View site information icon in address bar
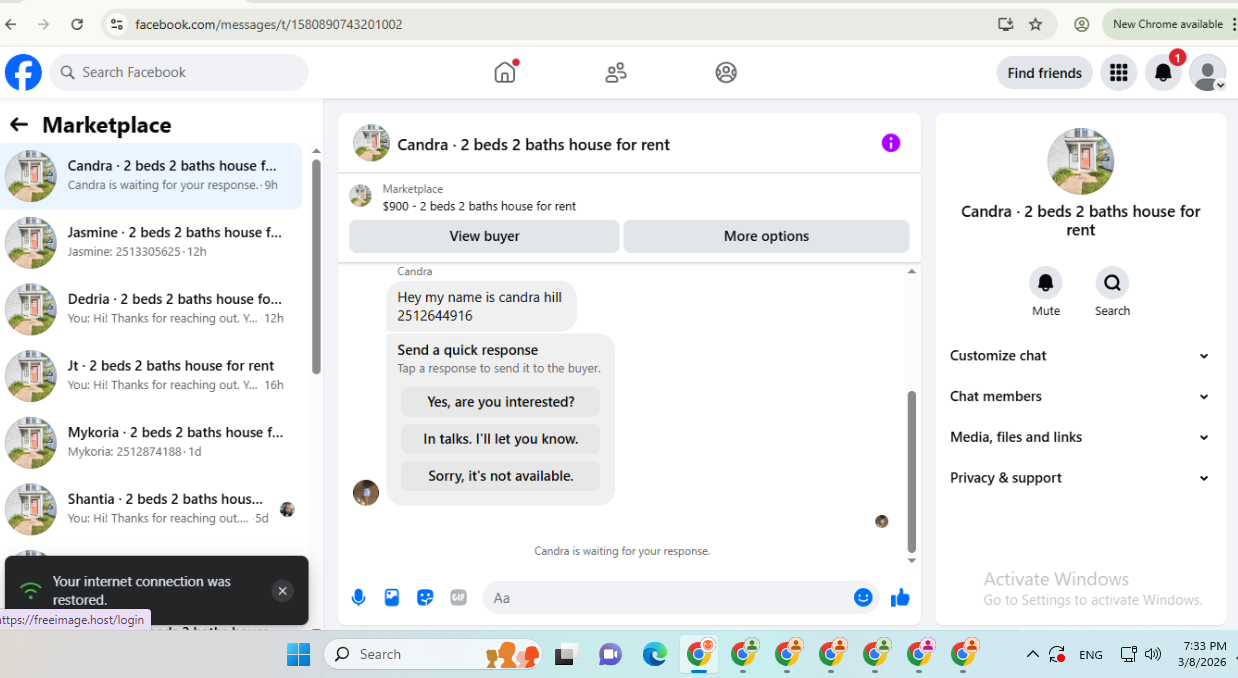Screen dimensions: 1238x678 [x=116, y=24]
